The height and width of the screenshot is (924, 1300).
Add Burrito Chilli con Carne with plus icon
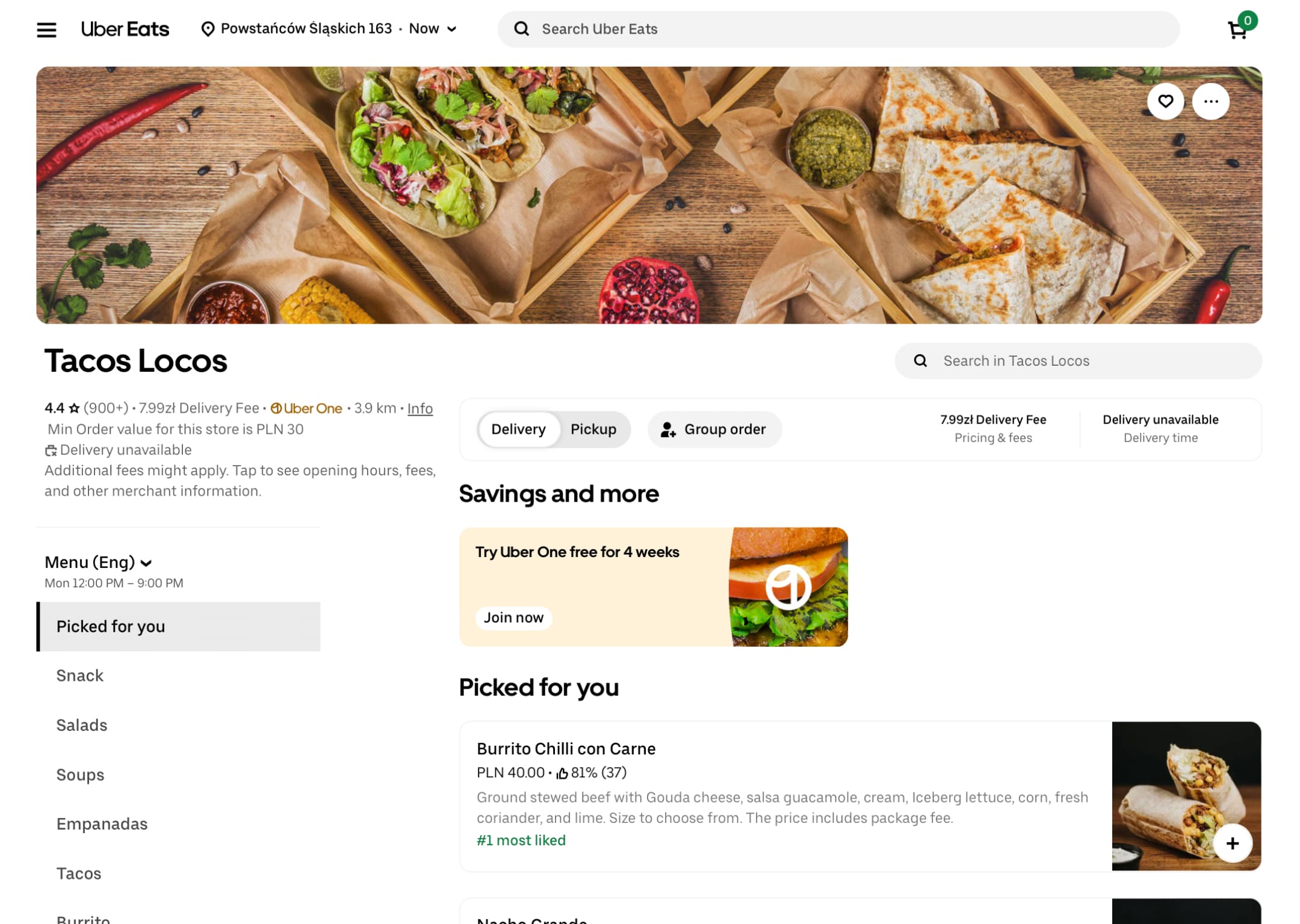[1232, 843]
